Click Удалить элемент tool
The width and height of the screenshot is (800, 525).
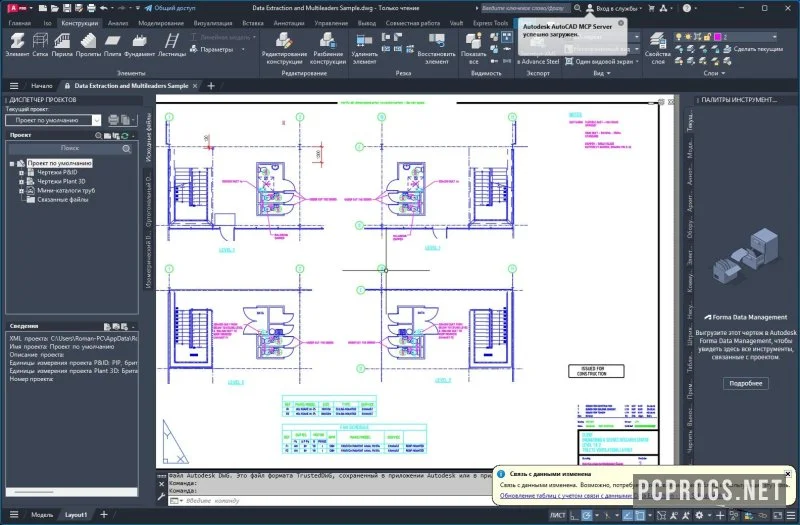point(364,48)
